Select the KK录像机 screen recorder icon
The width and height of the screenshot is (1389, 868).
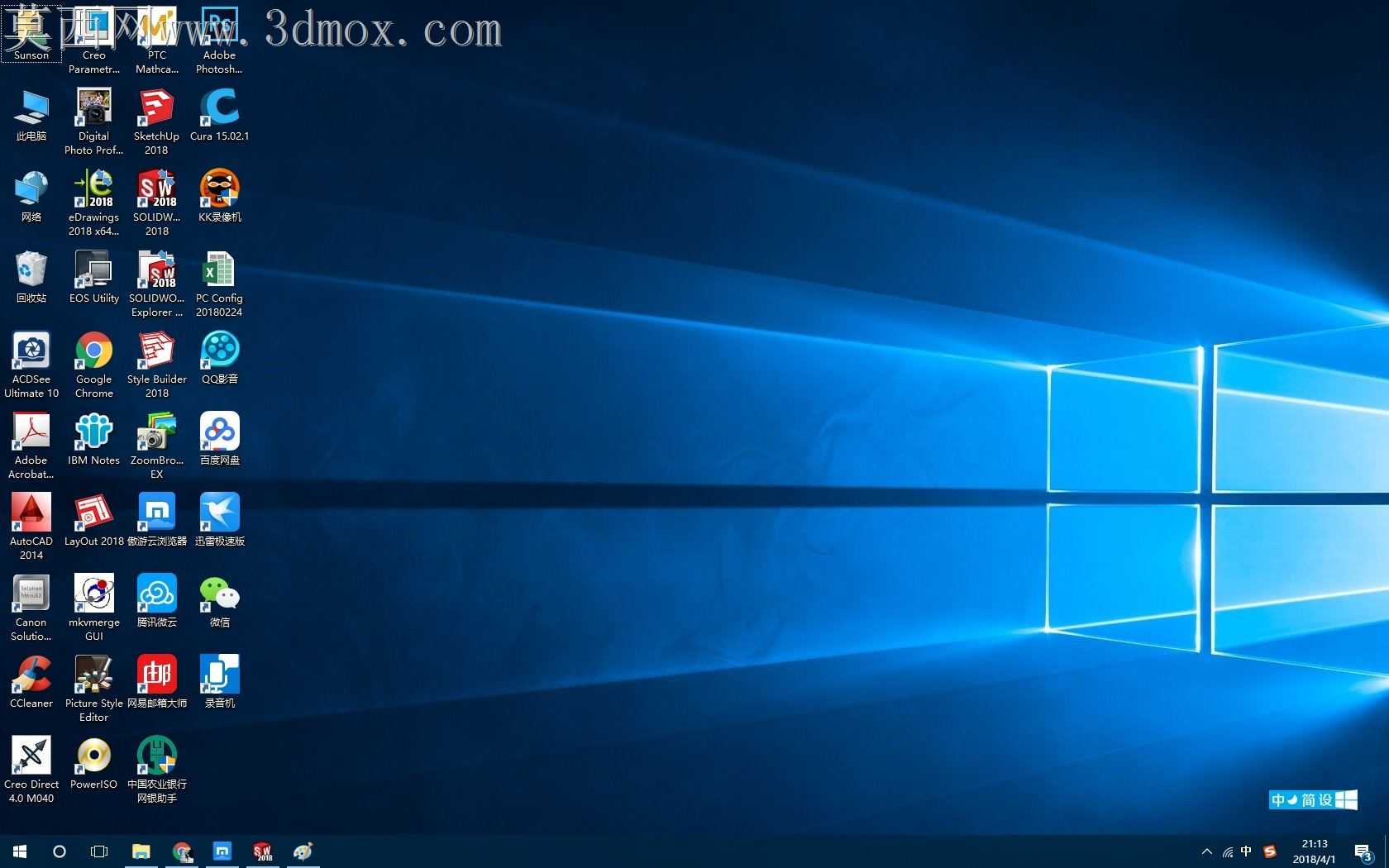[x=219, y=196]
